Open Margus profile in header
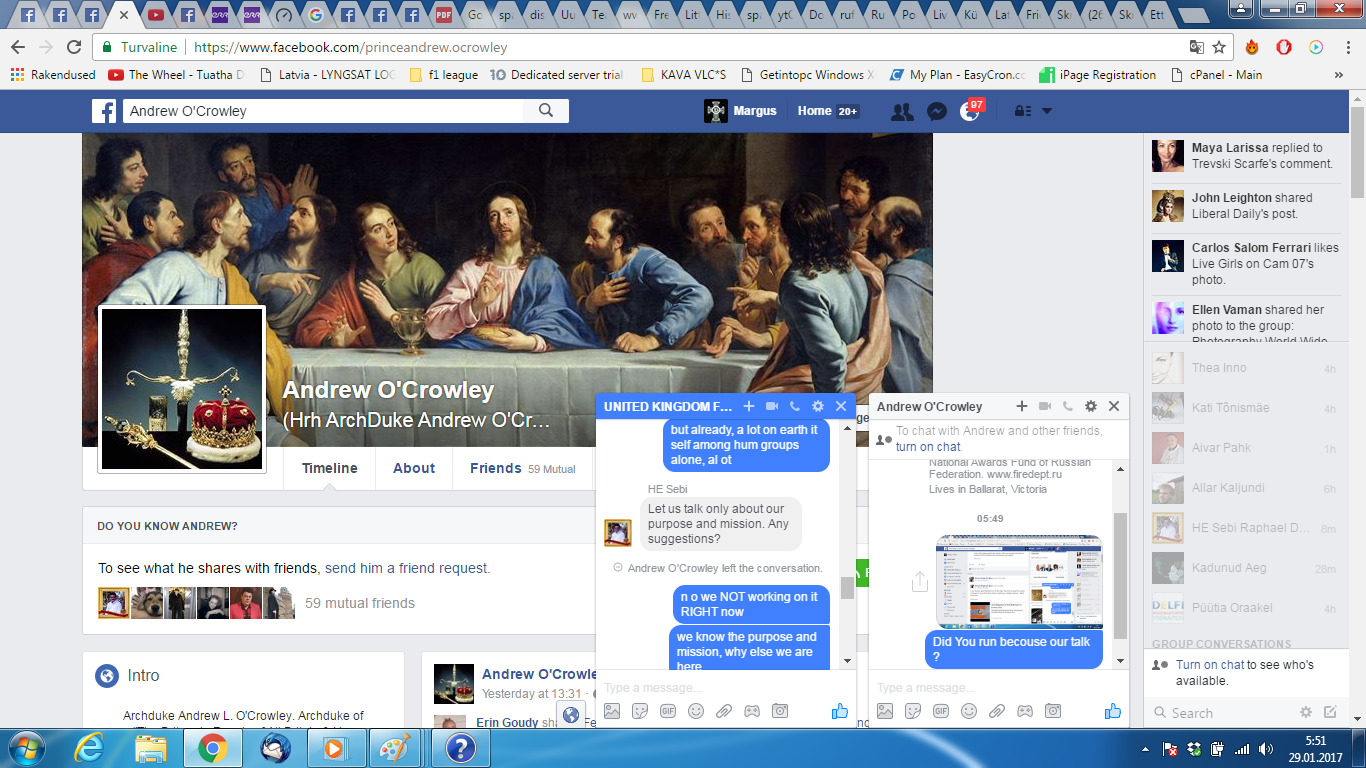This screenshot has width=1366, height=768. point(741,111)
